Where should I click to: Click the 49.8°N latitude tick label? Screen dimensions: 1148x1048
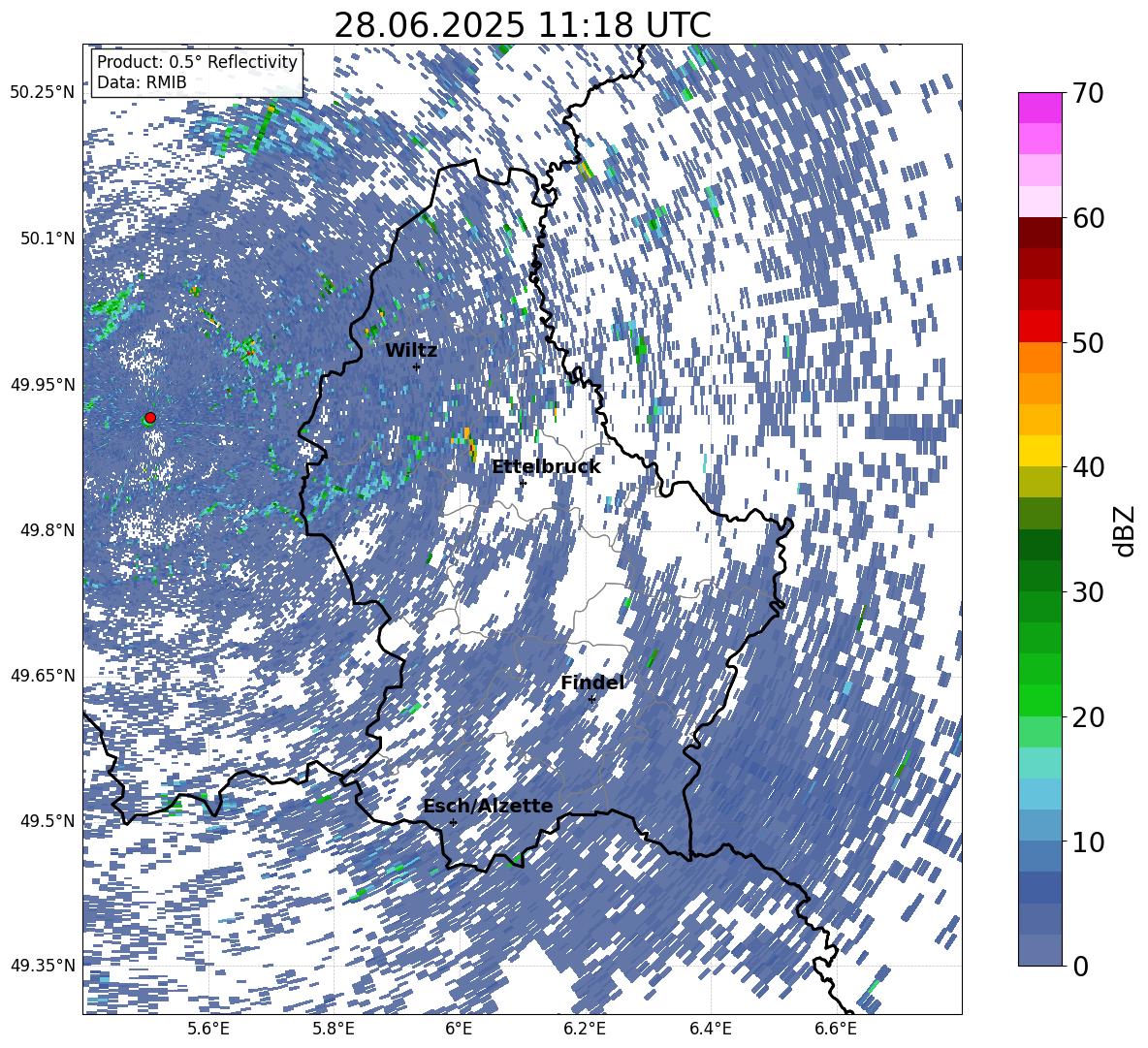(x=47, y=530)
